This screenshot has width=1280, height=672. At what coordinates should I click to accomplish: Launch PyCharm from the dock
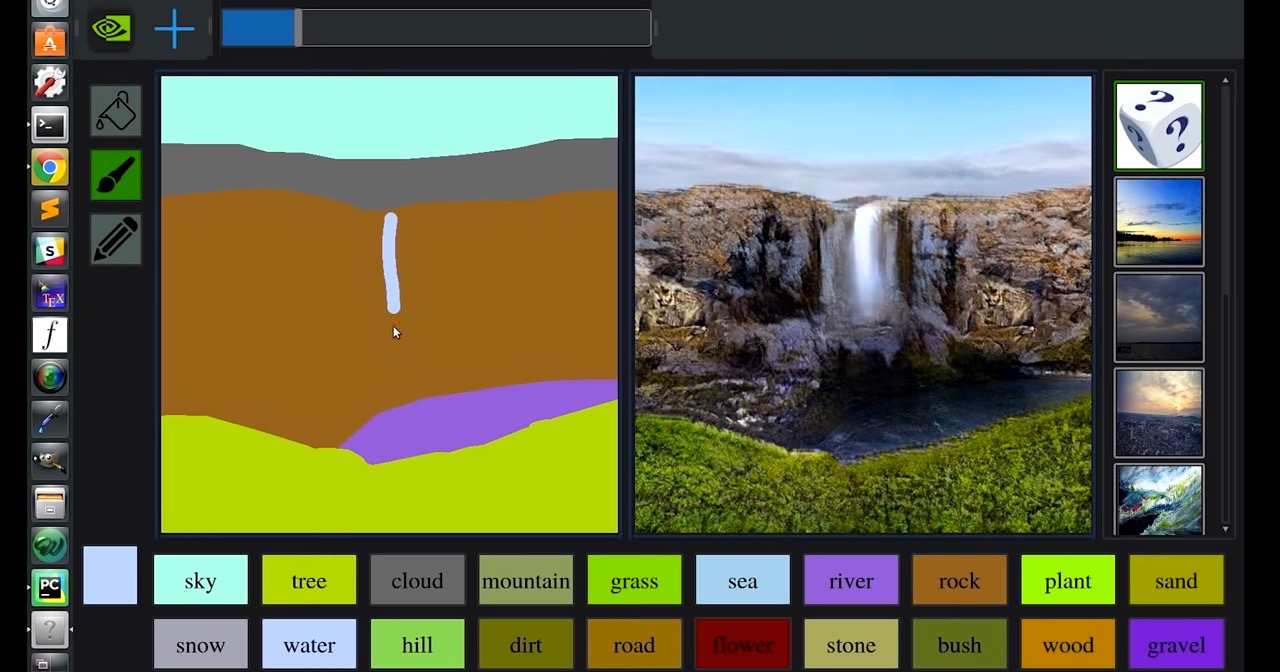click(49, 587)
